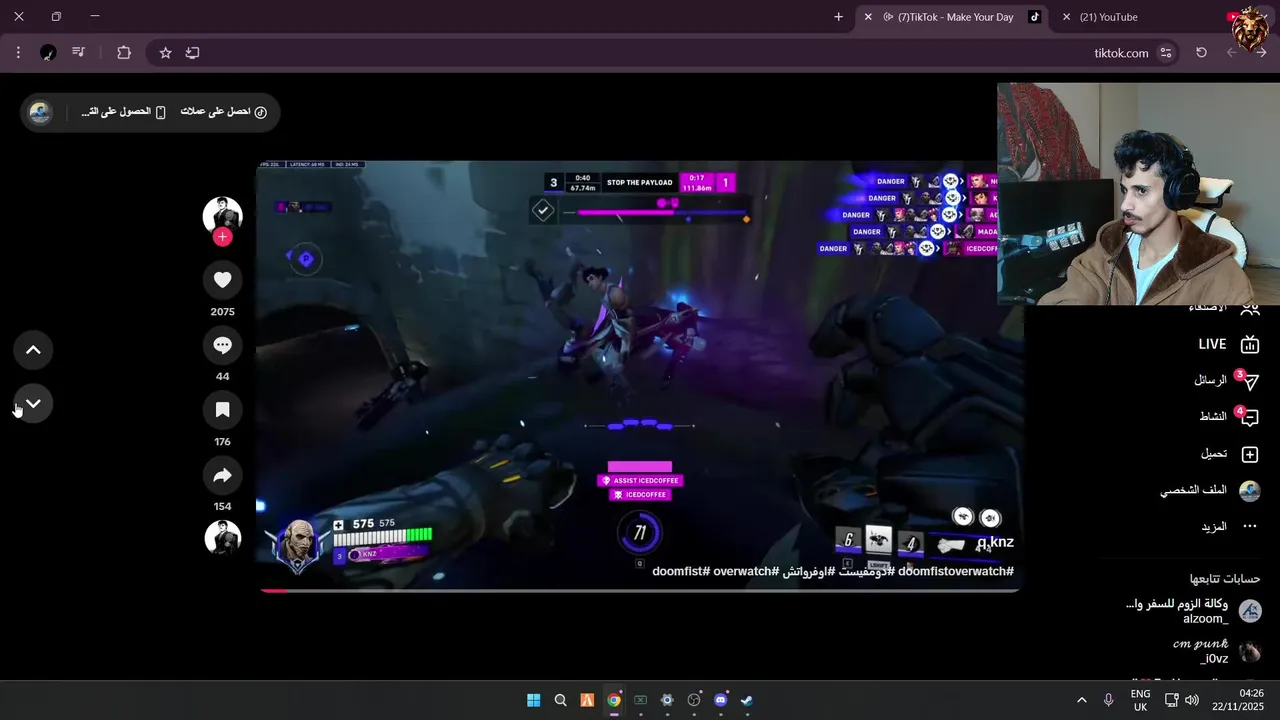This screenshot has width=1280, height=720.
Task: Click the install app icon in address bar
Action: point(192,53)
